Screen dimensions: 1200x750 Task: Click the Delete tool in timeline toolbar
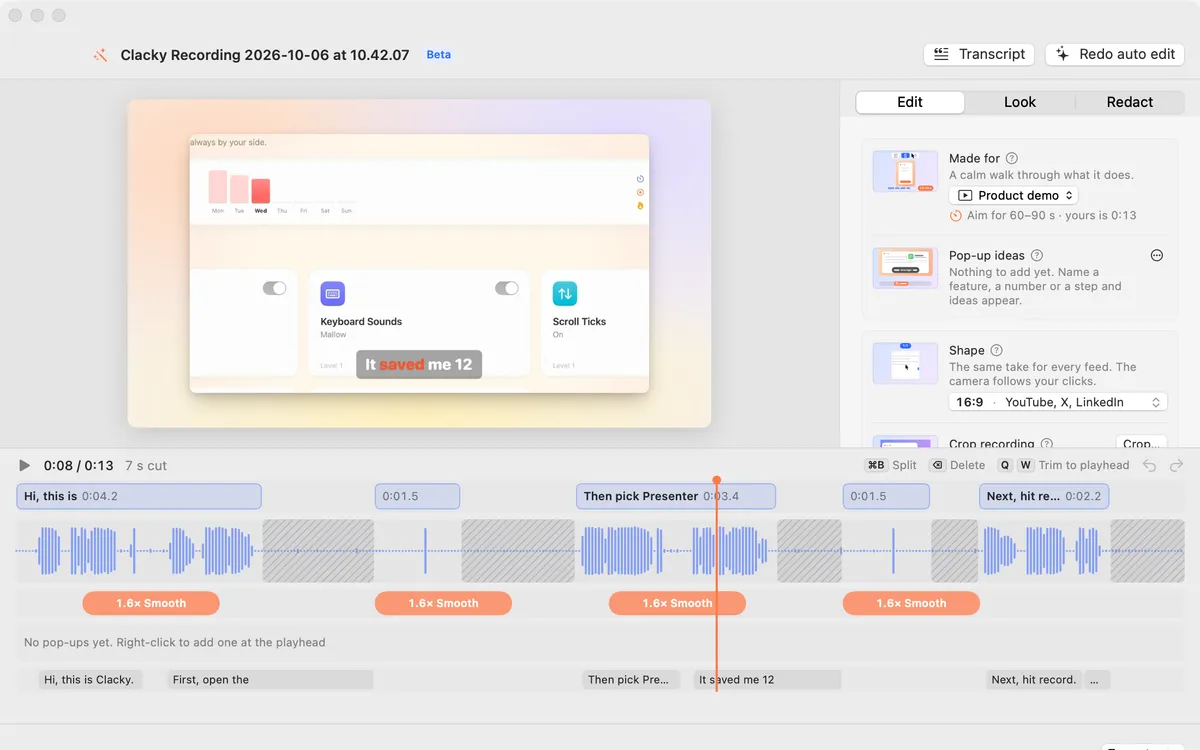[957, 465]
